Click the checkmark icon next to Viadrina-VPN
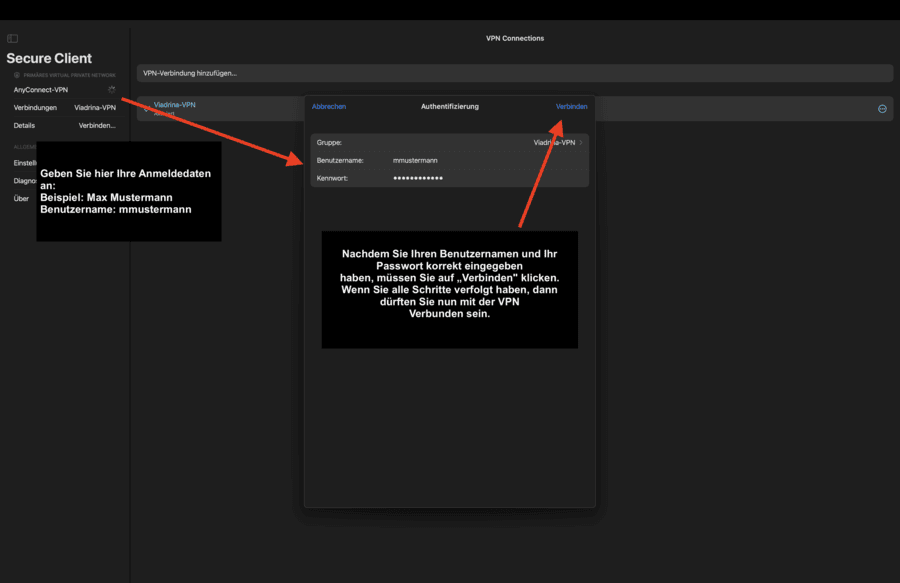 point(146,109)
